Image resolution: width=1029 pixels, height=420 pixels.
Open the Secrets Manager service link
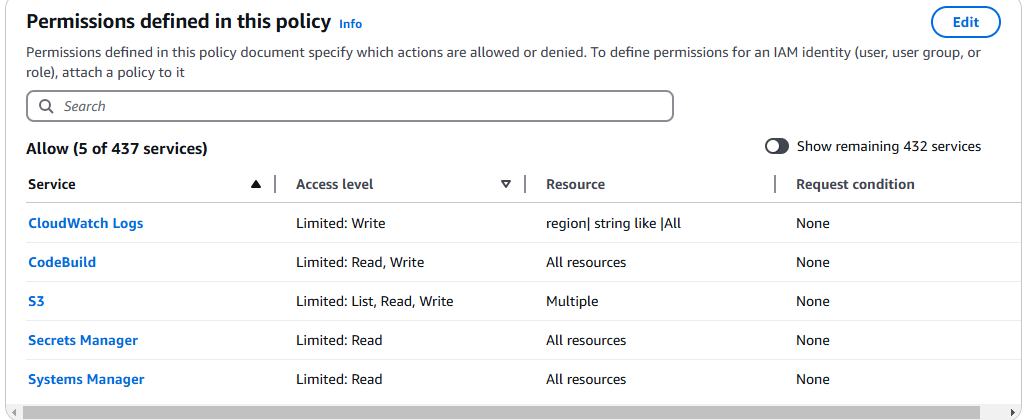83,340
